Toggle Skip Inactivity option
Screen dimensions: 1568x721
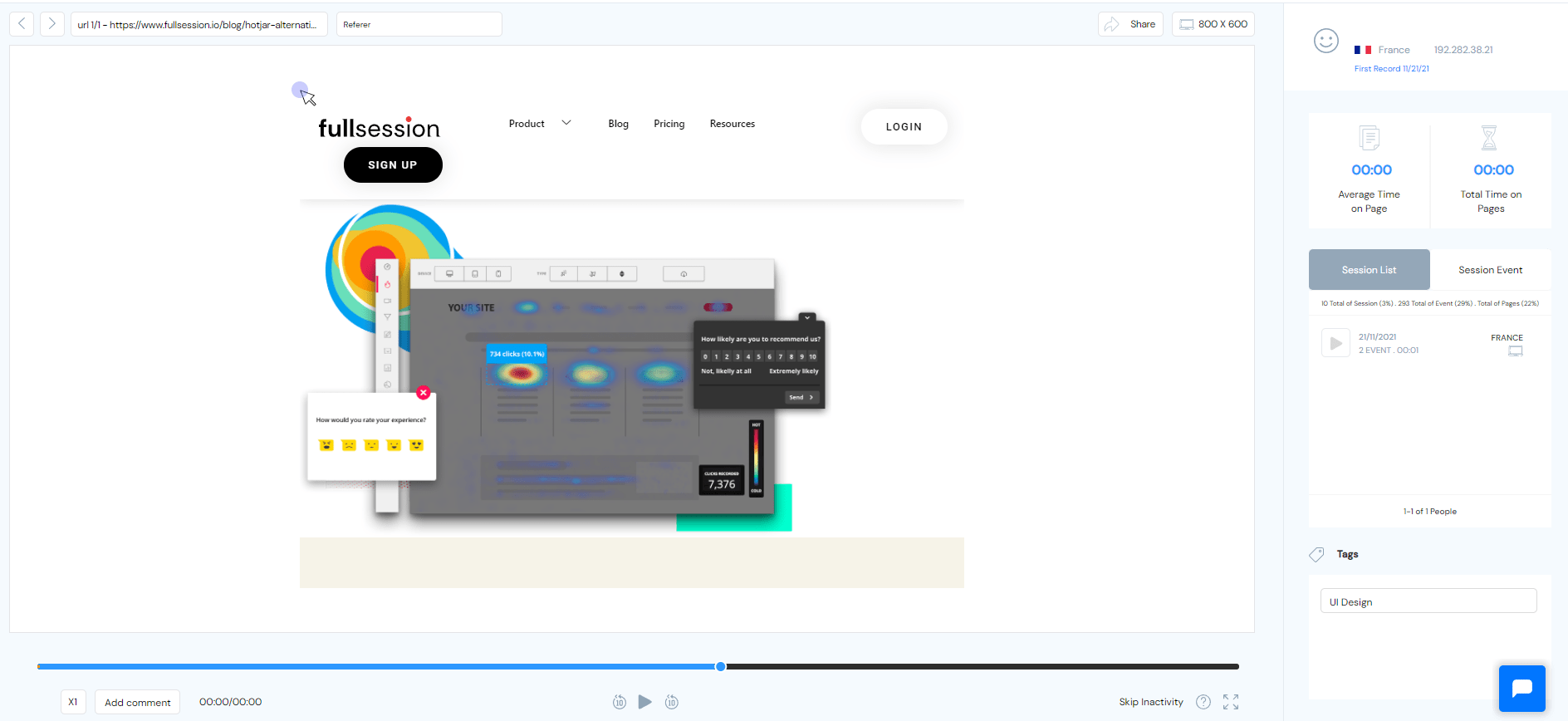(x=1150, y=702)
